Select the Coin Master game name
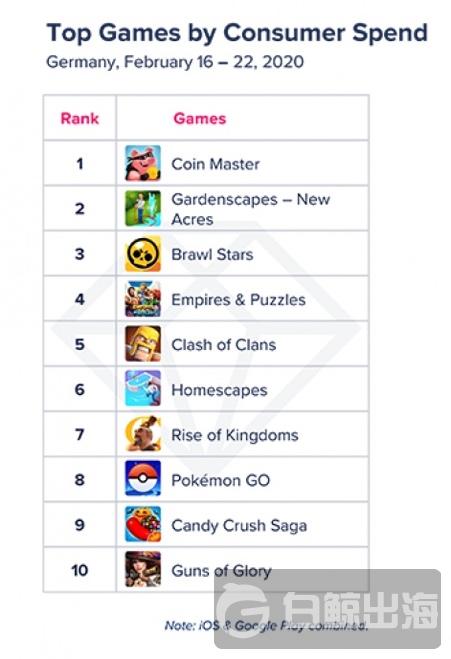 (215, 164)
